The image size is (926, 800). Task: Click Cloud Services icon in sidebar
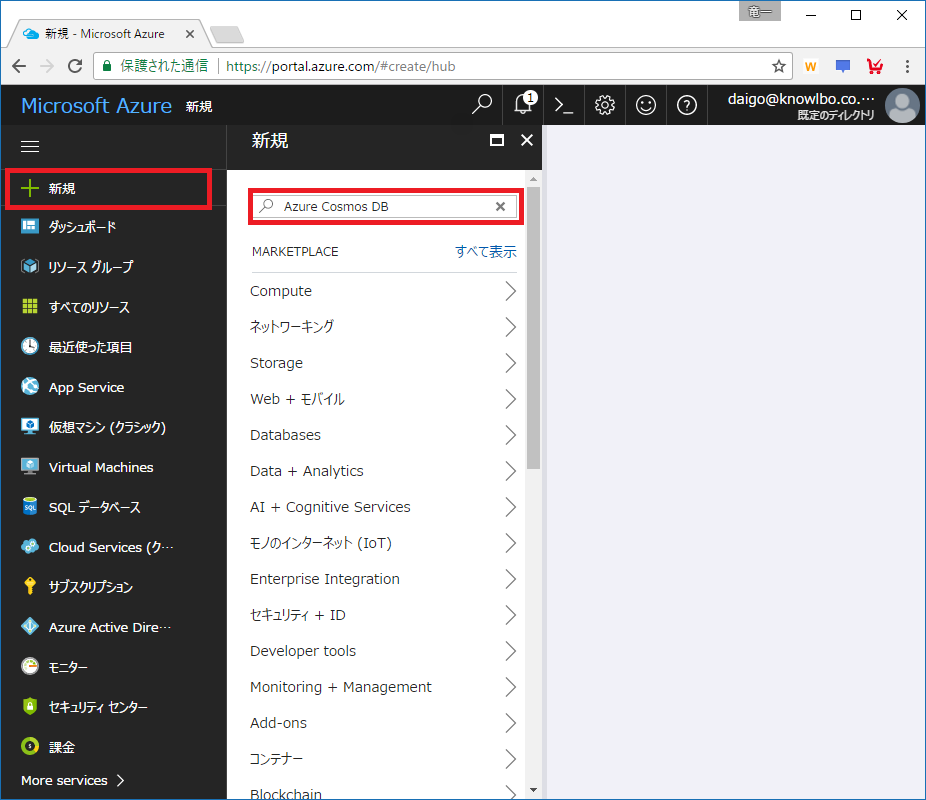[30, 547]
